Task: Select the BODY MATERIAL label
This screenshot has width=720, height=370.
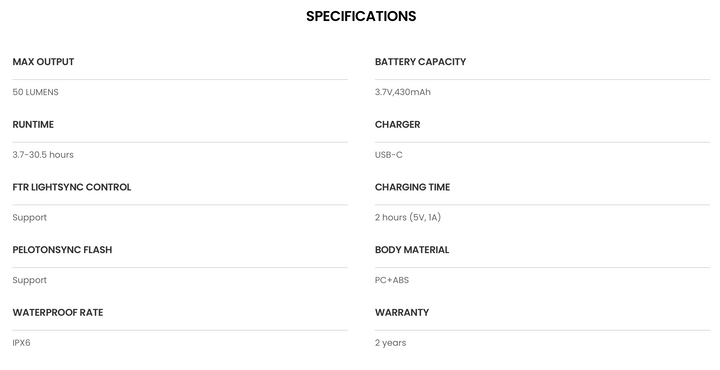Action: click(412, 250)
